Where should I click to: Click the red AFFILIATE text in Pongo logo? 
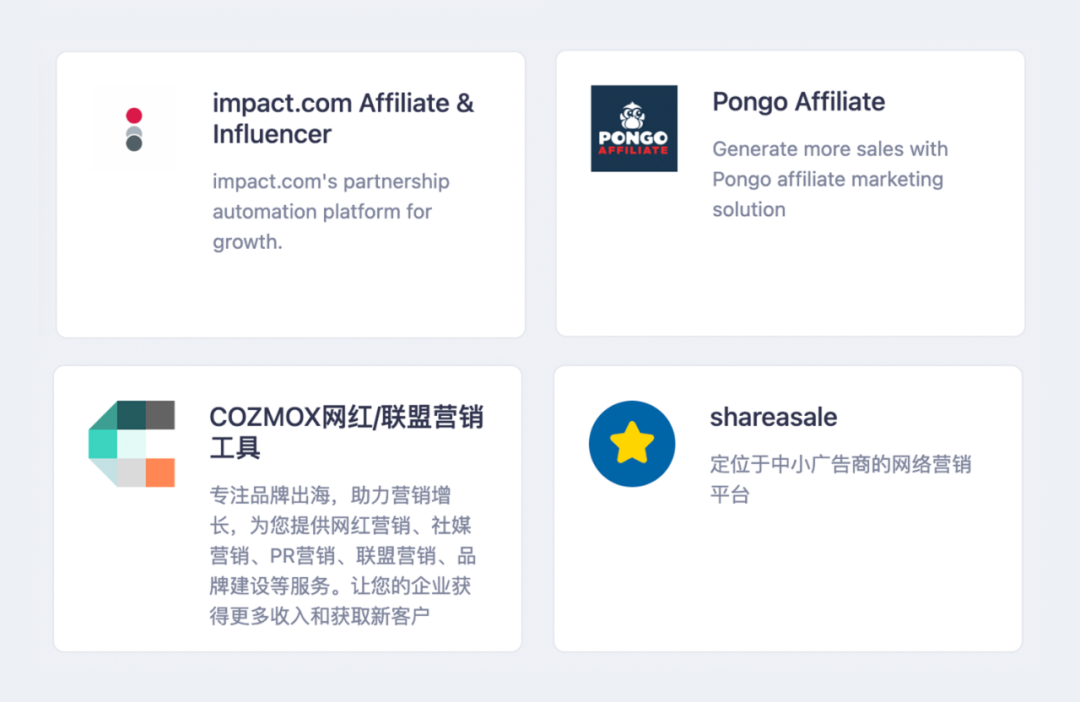634,152
